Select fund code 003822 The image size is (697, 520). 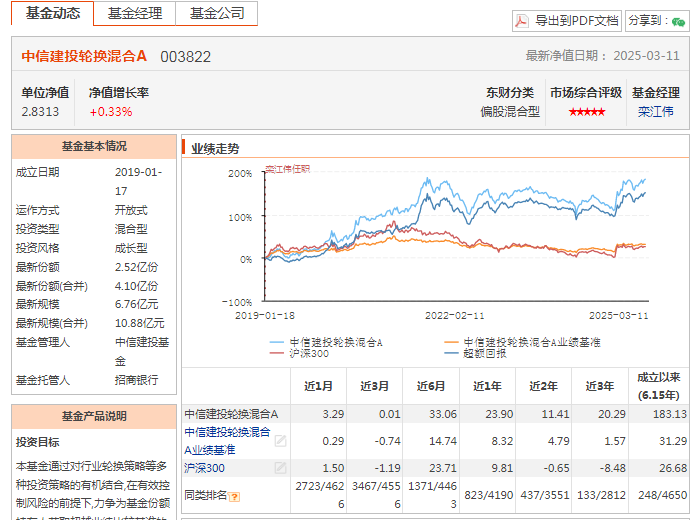point(185,57)
